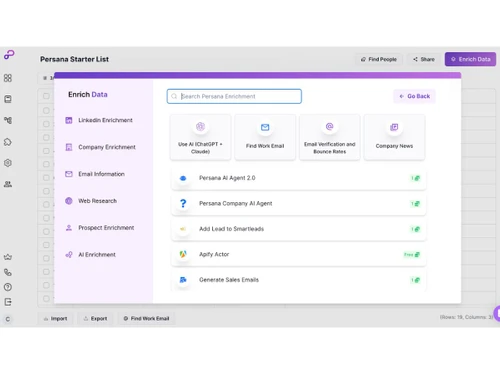Click the search magnifier icon
The height and width of the screenshot is (375, 500).
(174, 96)
